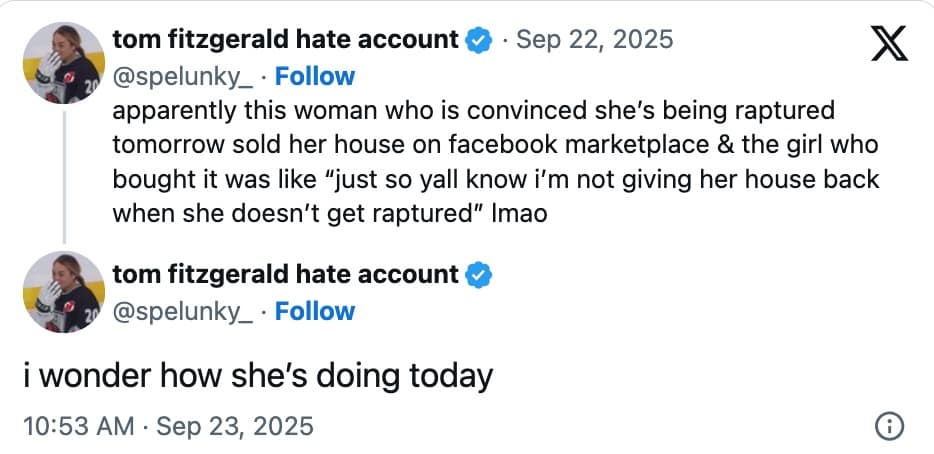934x454 pixels.
Task: Click the X logo in the corner
Action: tap(889, 43)
